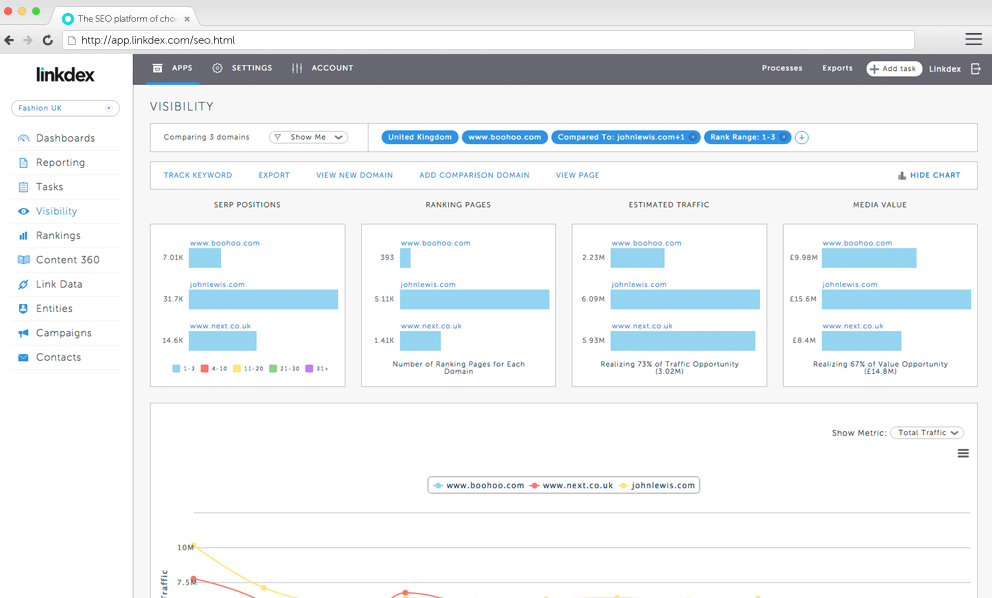Click the Reporting document icon

23,163
